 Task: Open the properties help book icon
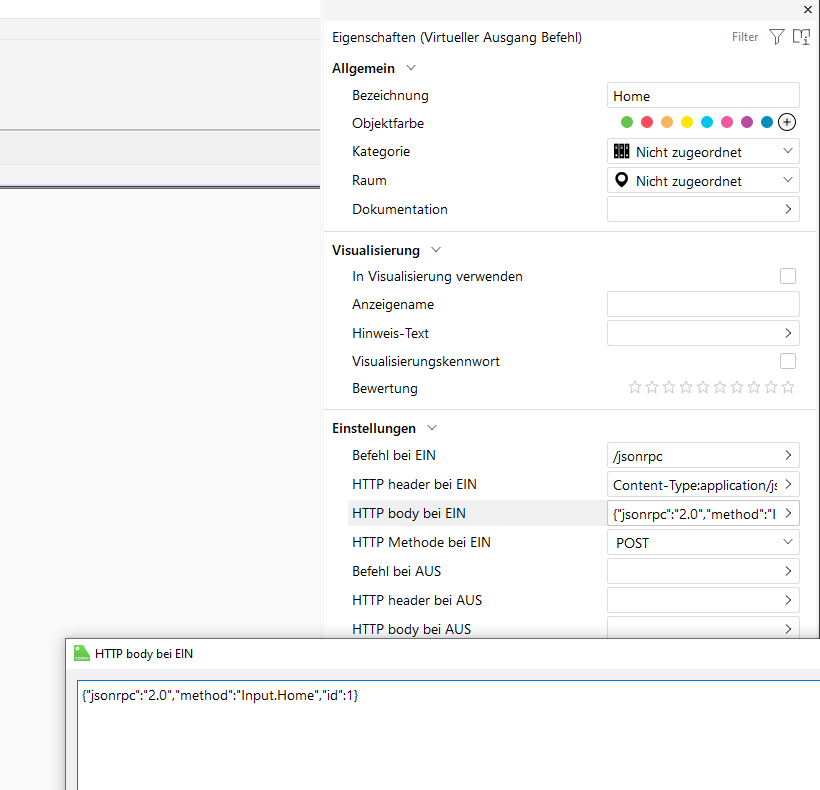click(801, 37)
